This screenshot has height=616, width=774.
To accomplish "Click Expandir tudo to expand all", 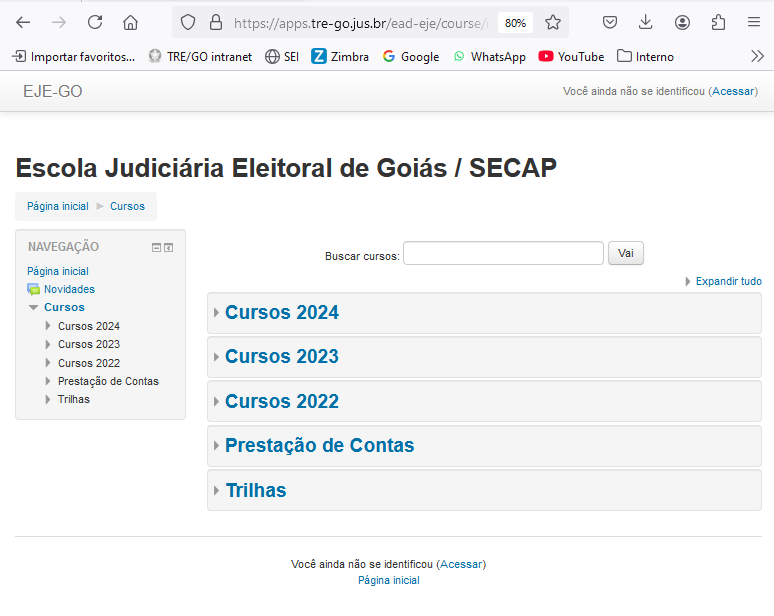I will 727,282.
